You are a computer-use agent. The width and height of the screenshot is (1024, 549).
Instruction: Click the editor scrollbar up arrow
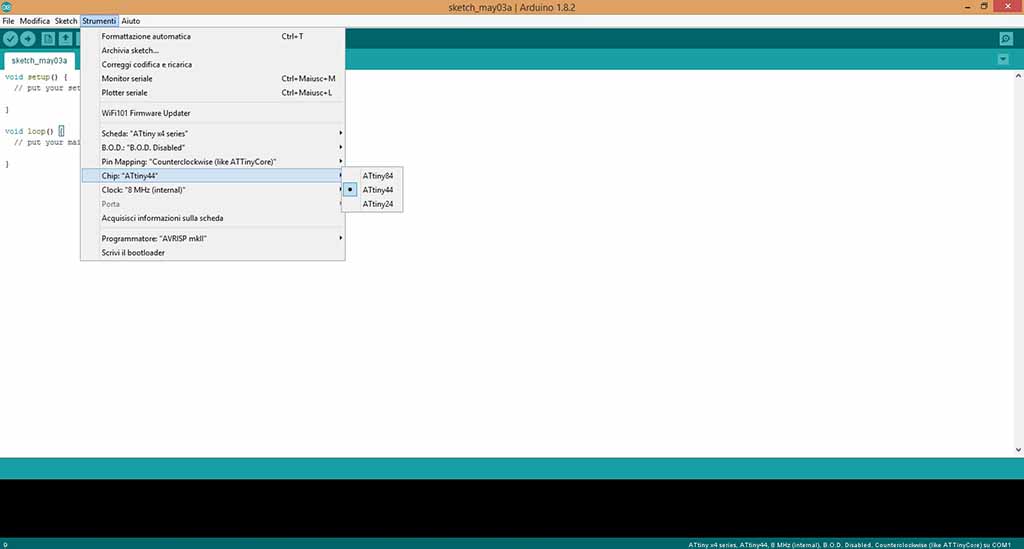tap(1018, 75)
